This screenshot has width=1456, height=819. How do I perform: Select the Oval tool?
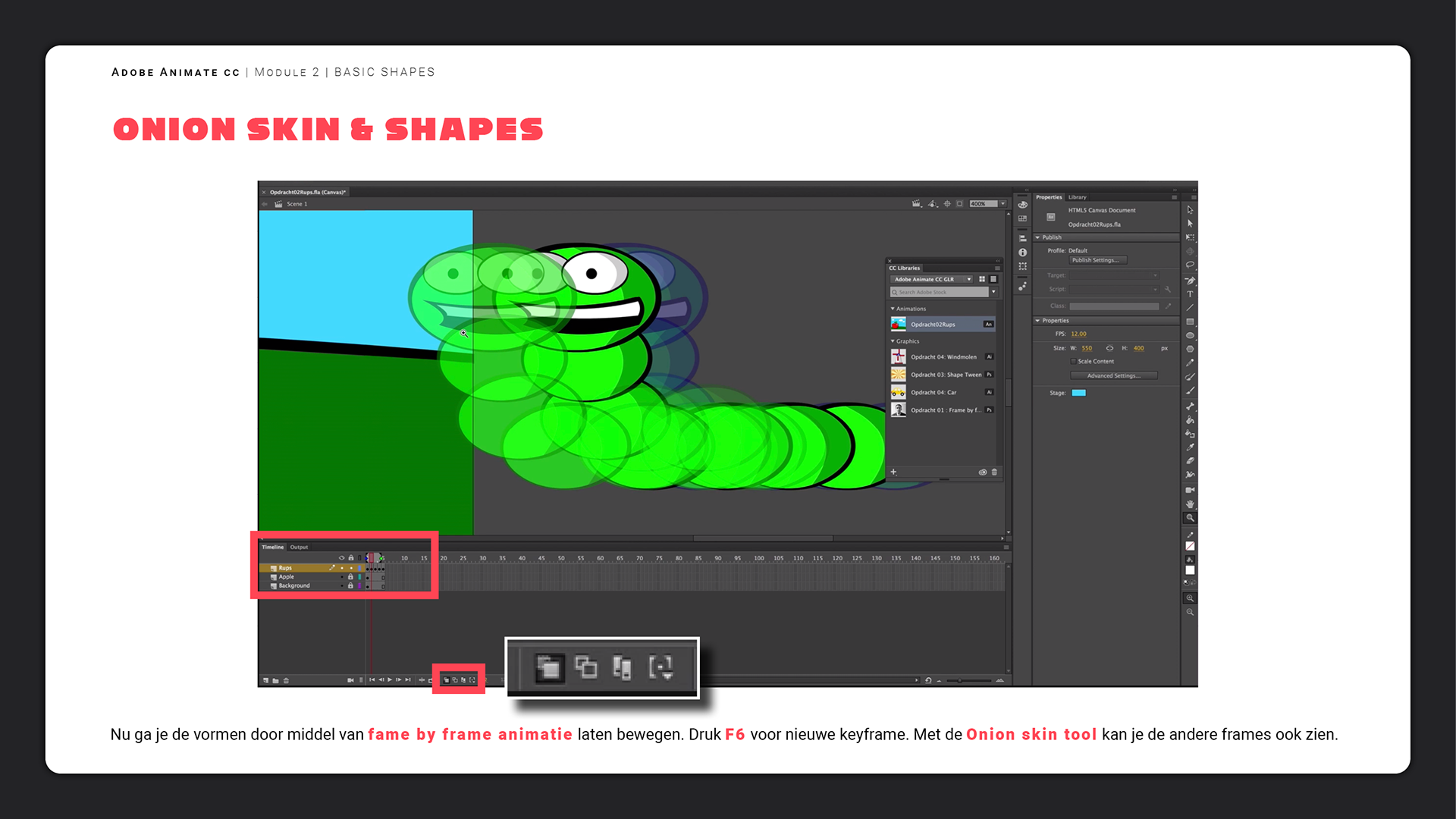tap(1190, 335)
